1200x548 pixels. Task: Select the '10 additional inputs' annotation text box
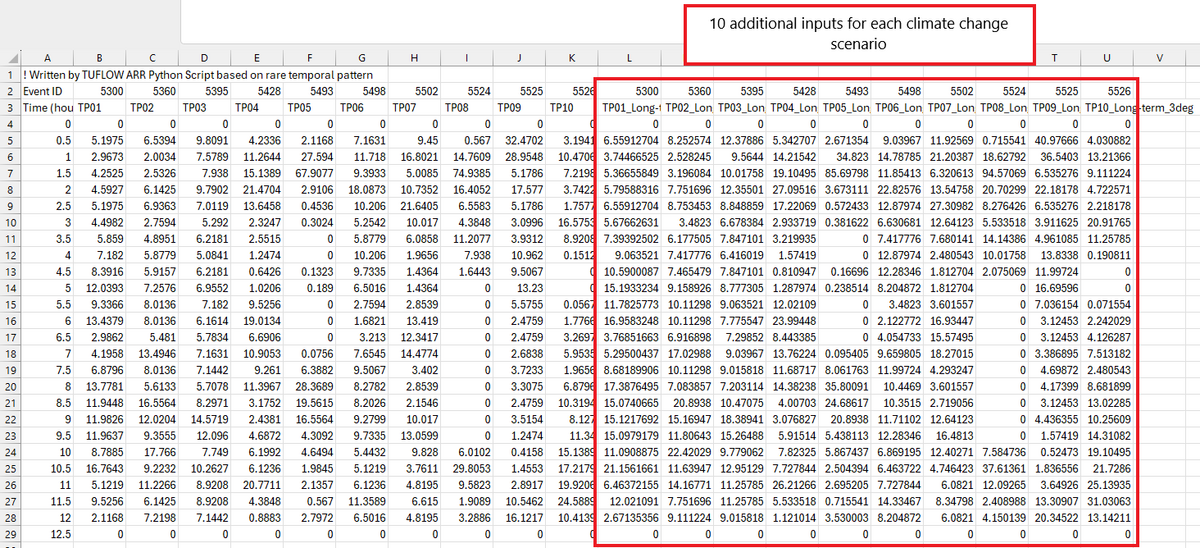coord(858,33)
